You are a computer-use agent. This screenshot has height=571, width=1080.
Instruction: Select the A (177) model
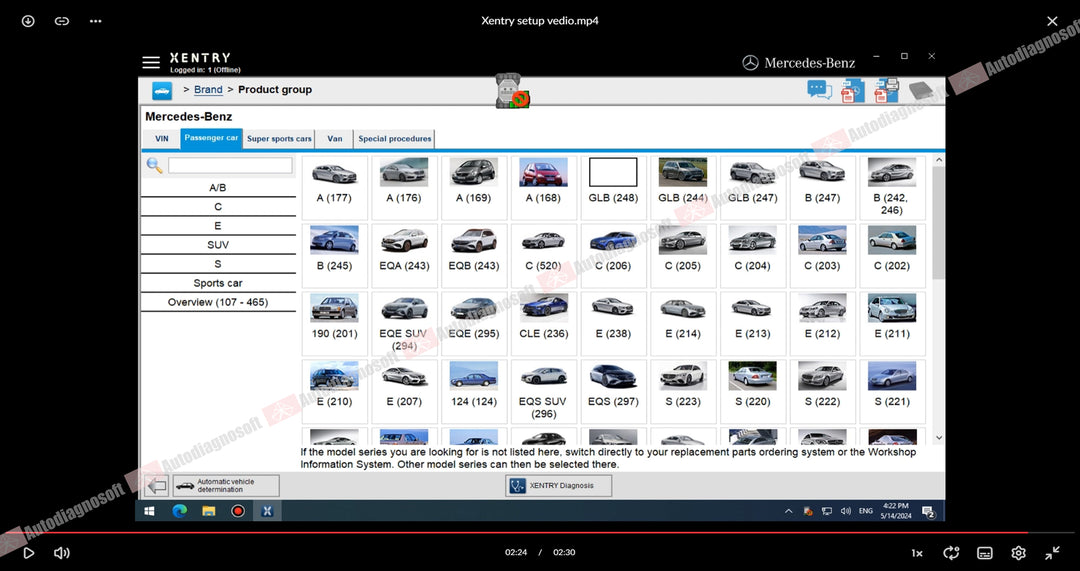334,187
